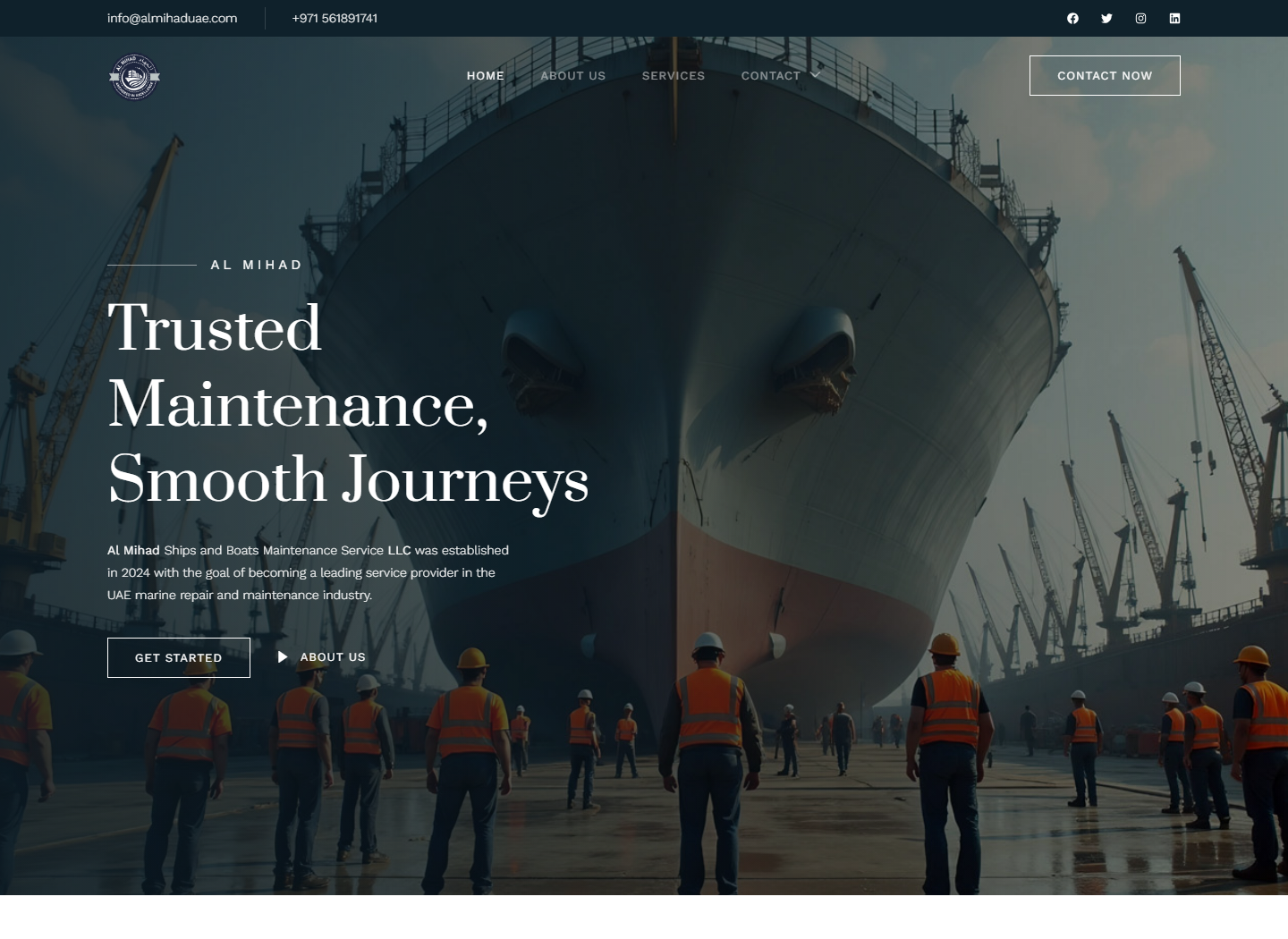Follow the About Us link in the hero

coord(333,657)
